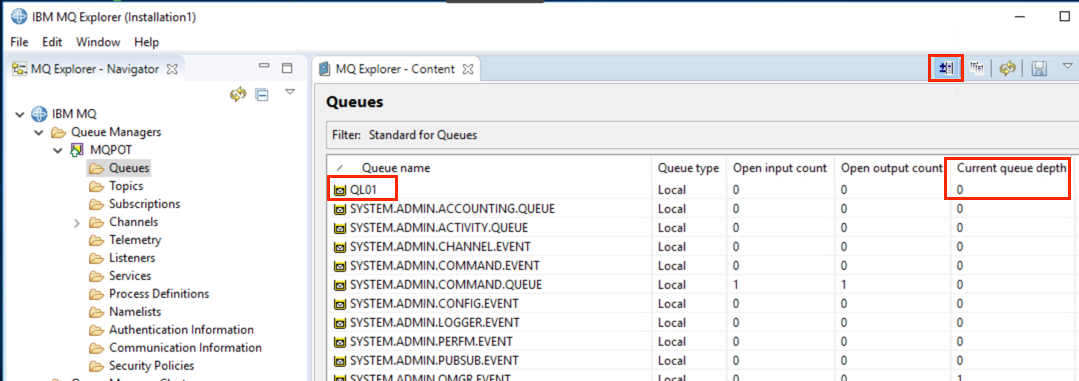Collapse the Queue Managers node
Screen dimensions: 1079x381
[39, 132]
